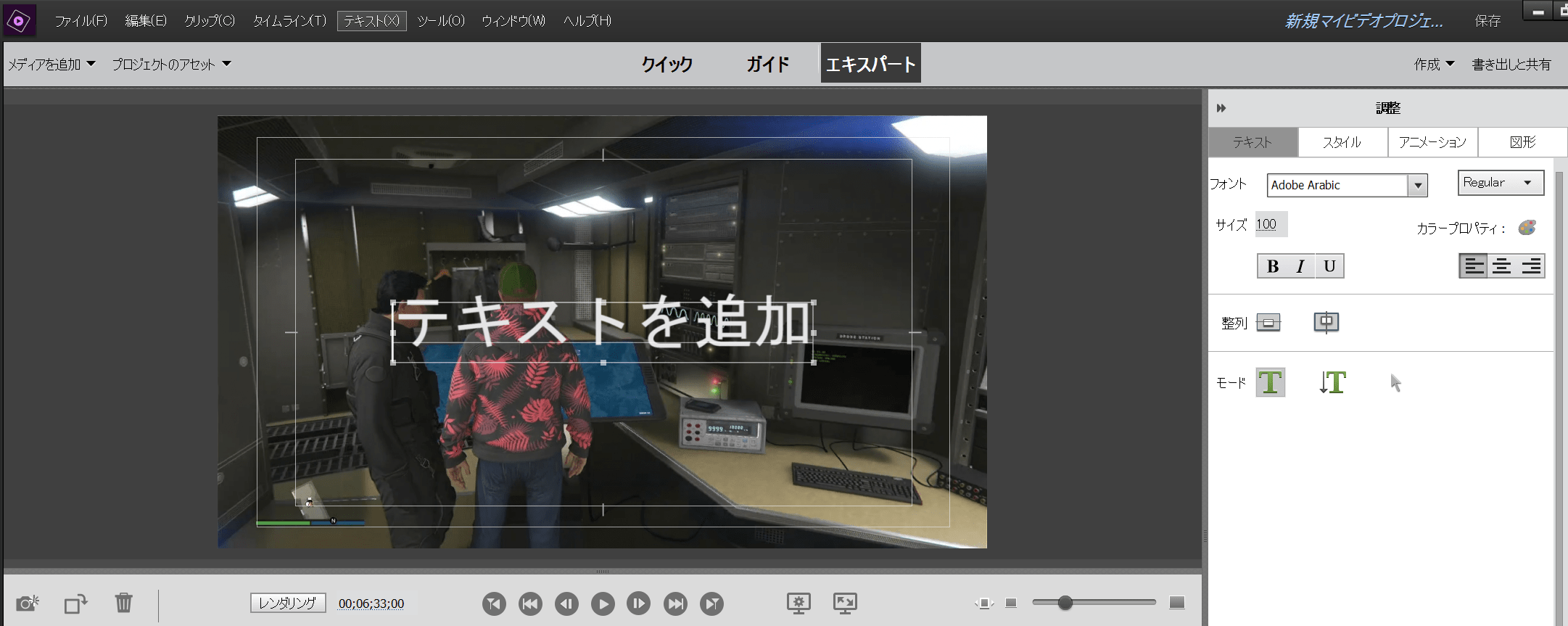Viewport: 1568px width, 626px height.
Task: Click the vertical center alignment icon
Action: pos(1268,322)
